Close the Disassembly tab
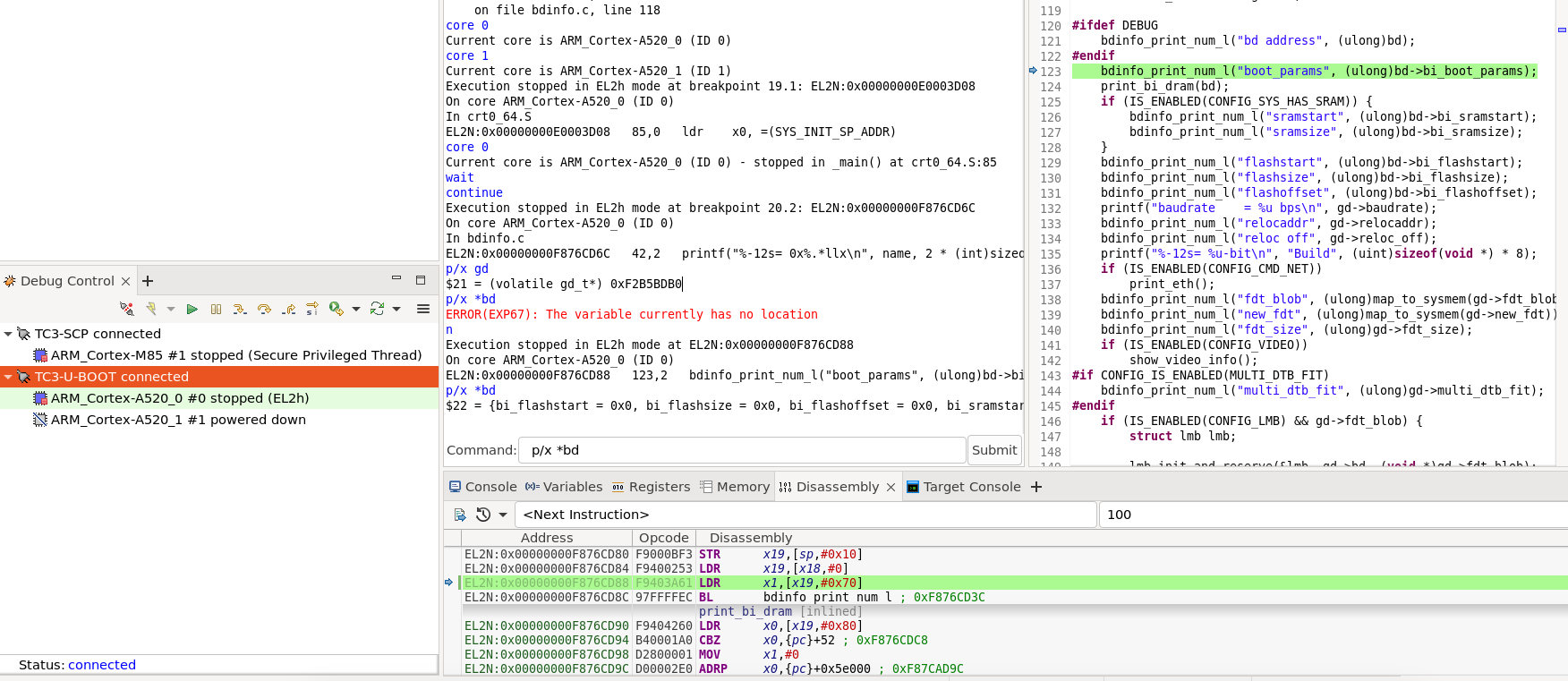Screen dimensions: 1568x681 point(891,487)
